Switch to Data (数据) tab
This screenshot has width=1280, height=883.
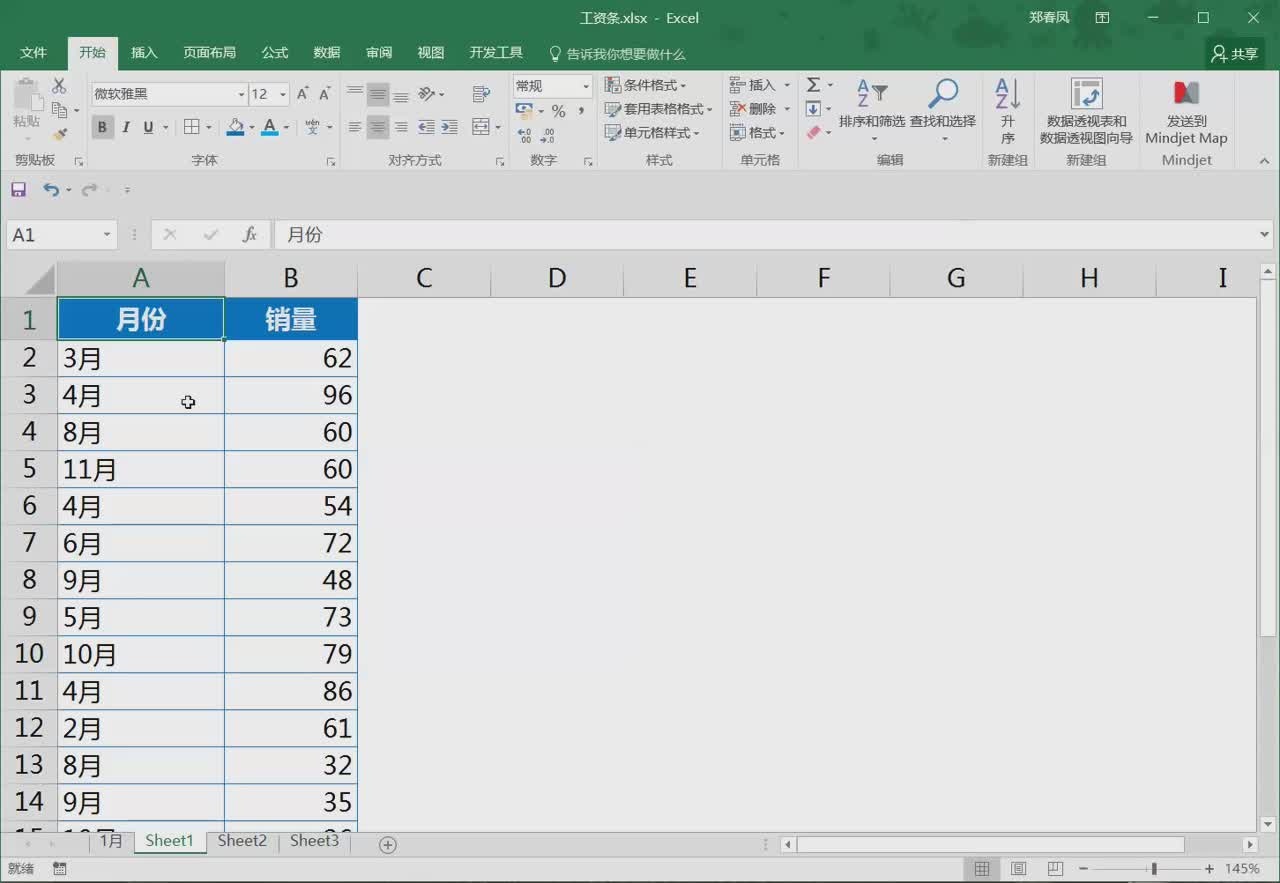pyautogui.click(x=327, y=53)
